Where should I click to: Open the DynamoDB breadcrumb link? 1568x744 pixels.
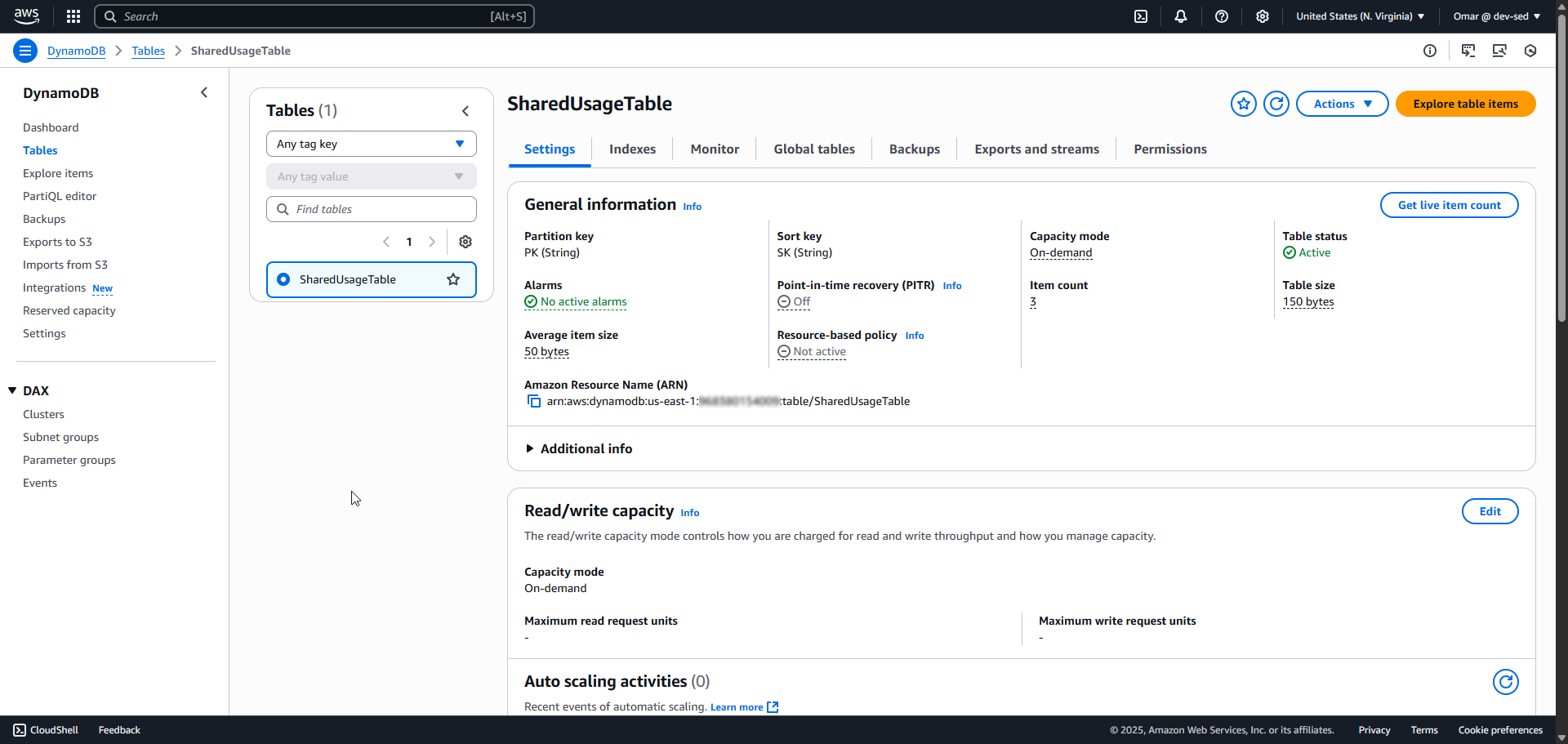(x=76, y=51)
